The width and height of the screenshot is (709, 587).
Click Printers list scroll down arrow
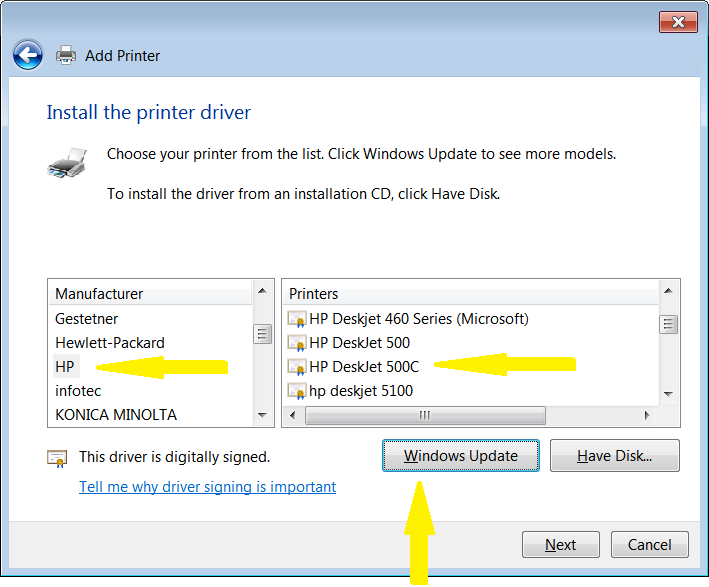click(668, 394)
